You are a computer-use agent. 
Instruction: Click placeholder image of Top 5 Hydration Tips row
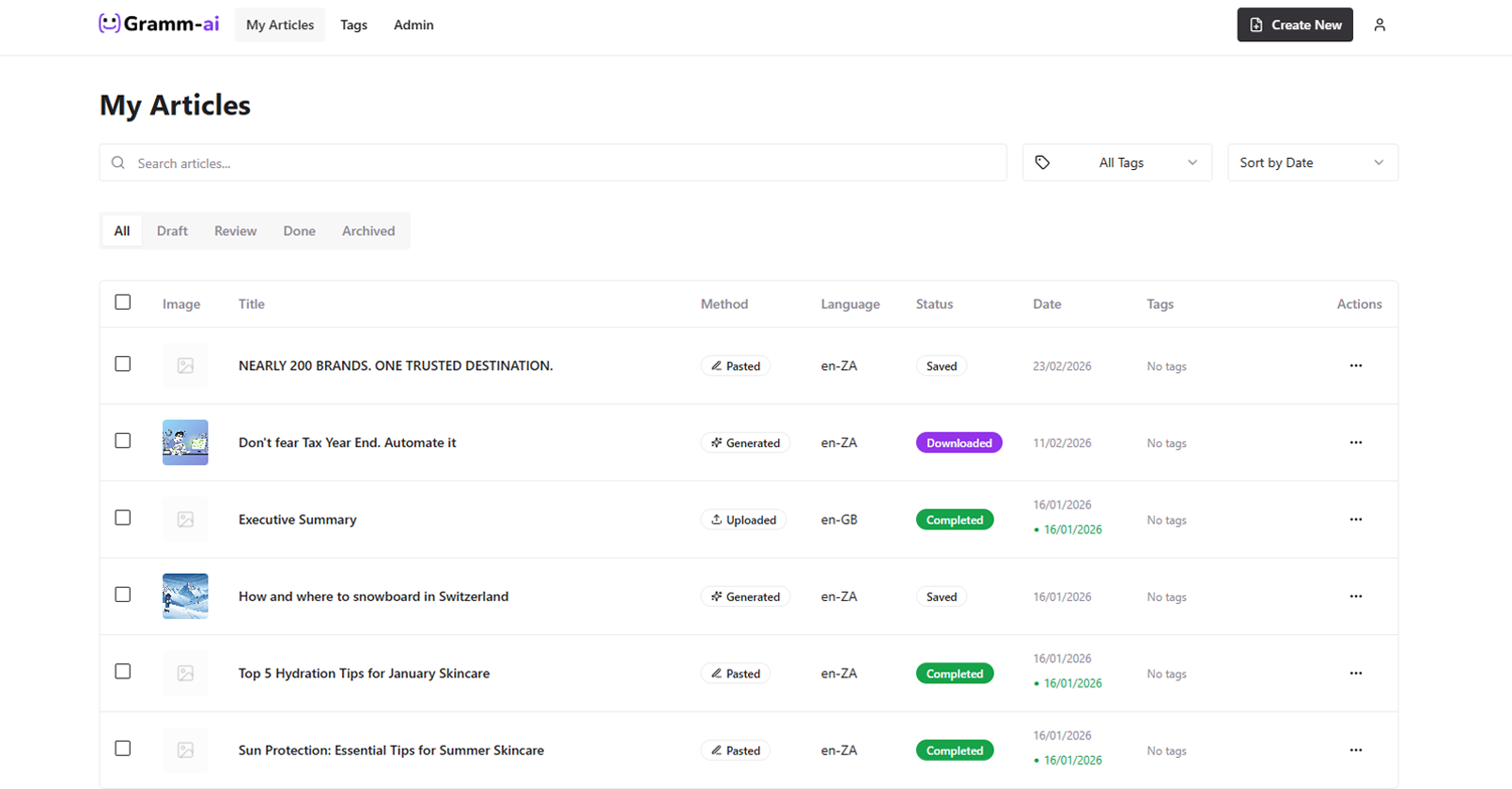point(185,673)
